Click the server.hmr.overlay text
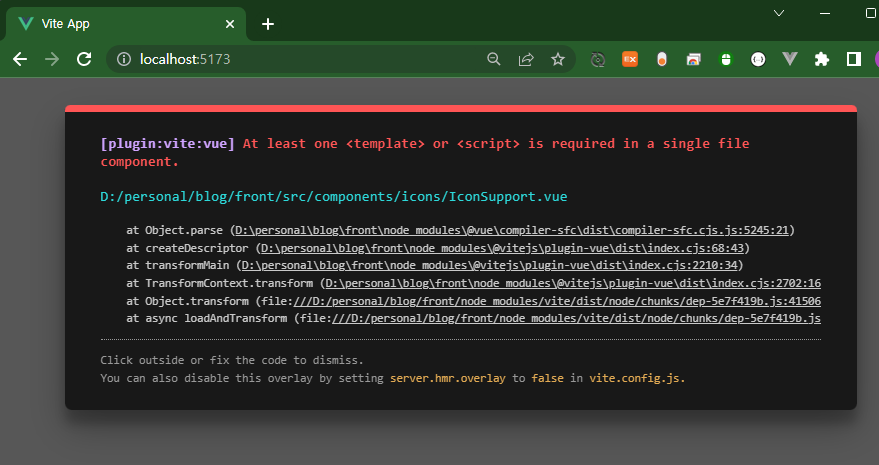Viewport: 879px width, 465px height. pyautogui.click(x=448, y=378)
